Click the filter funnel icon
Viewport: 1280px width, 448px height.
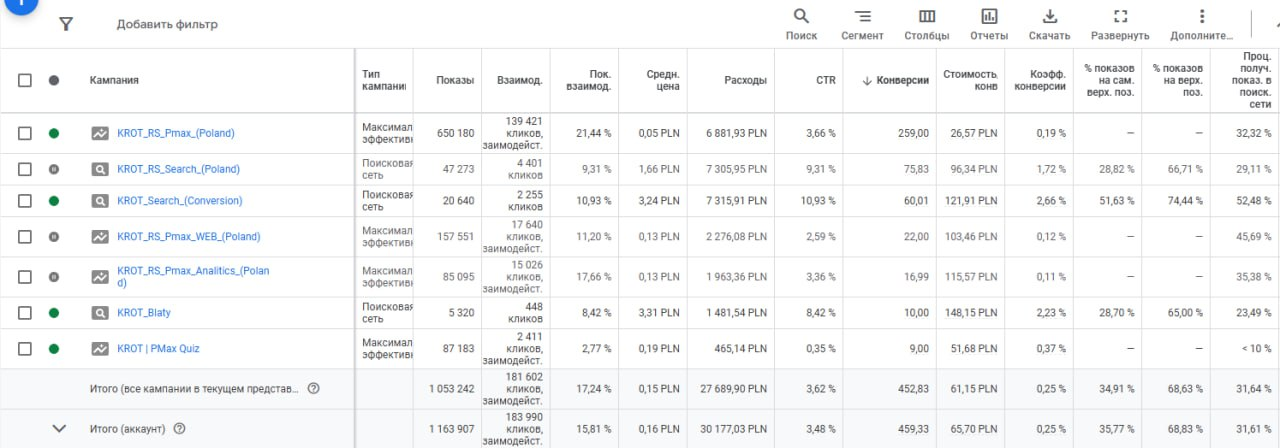(66, 24)
